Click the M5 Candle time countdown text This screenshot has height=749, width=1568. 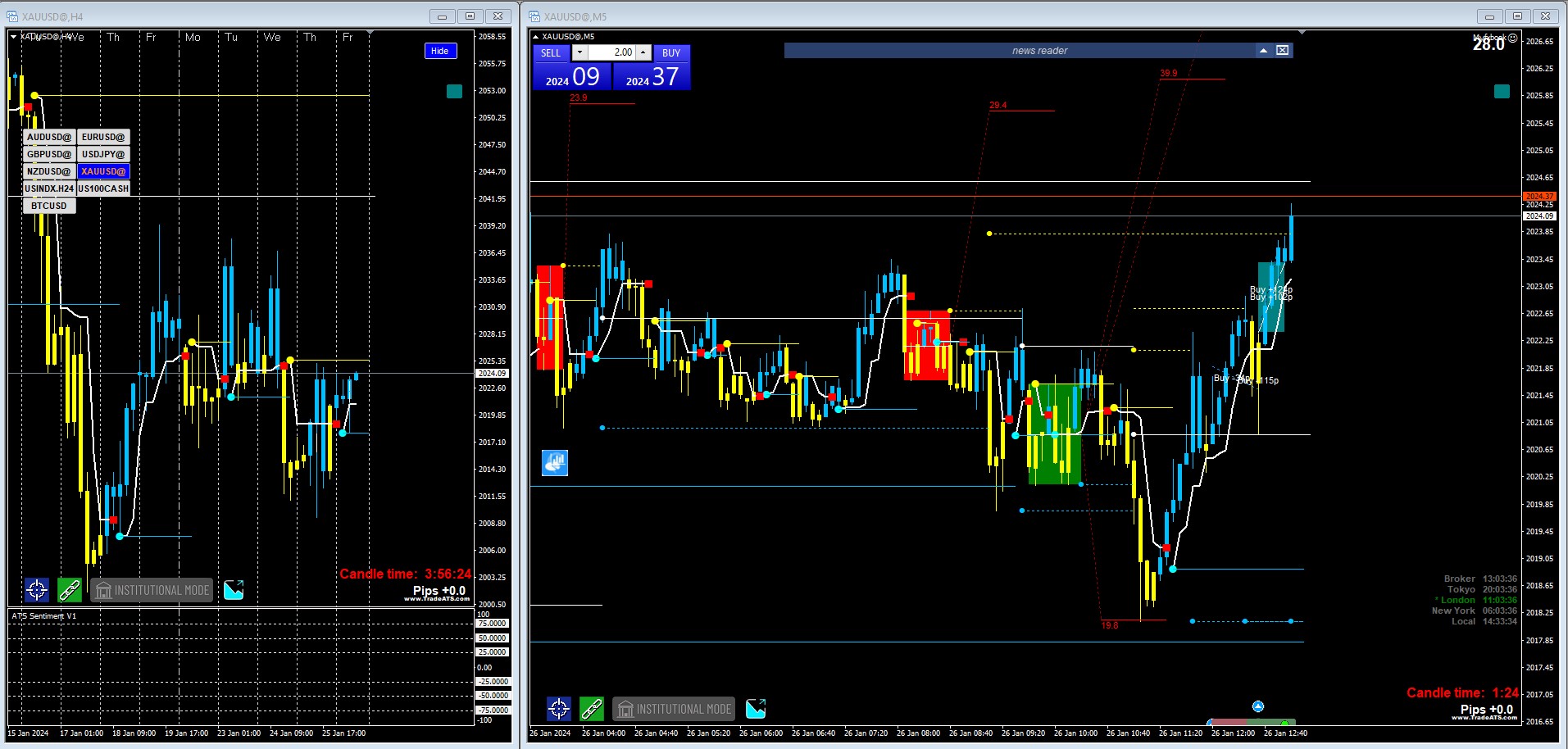[x=1462, y=692]
